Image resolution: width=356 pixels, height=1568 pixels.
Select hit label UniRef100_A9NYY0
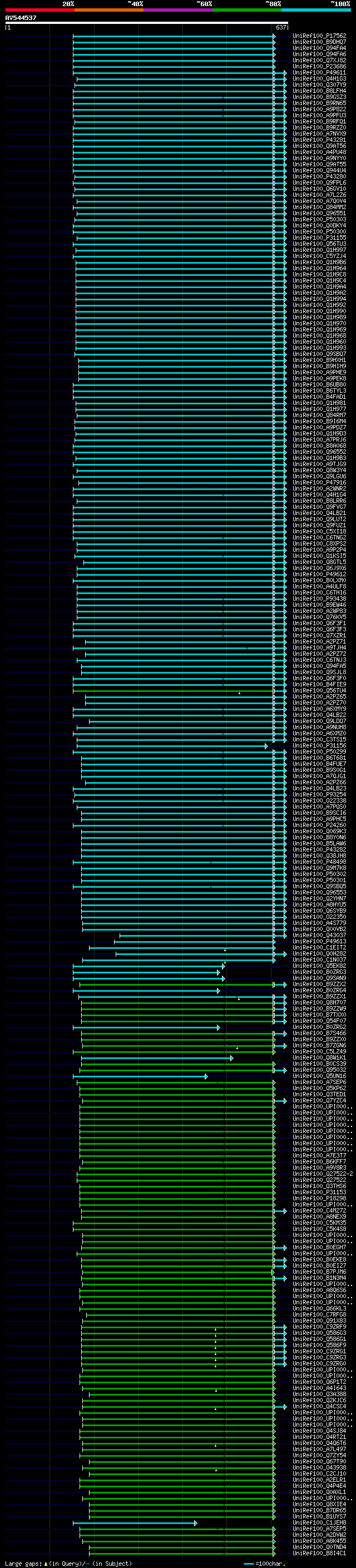[x=319, y=159]
